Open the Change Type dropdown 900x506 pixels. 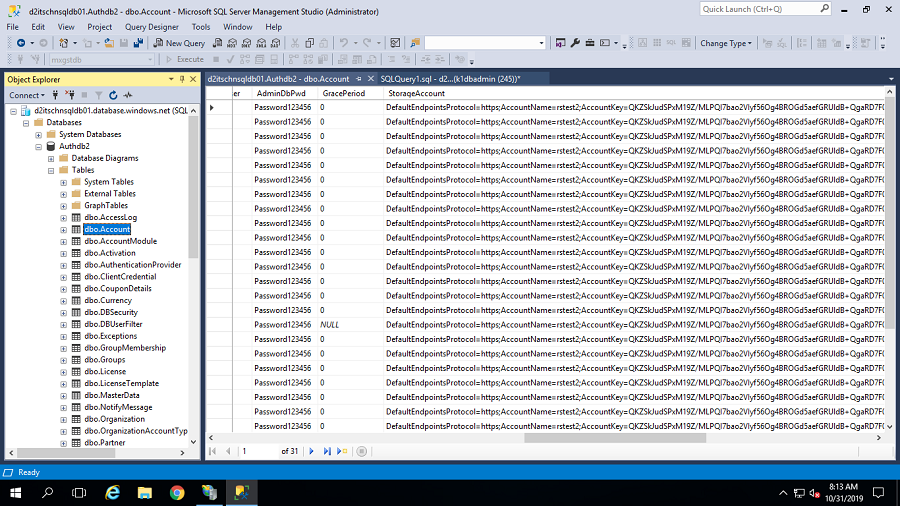726,43
